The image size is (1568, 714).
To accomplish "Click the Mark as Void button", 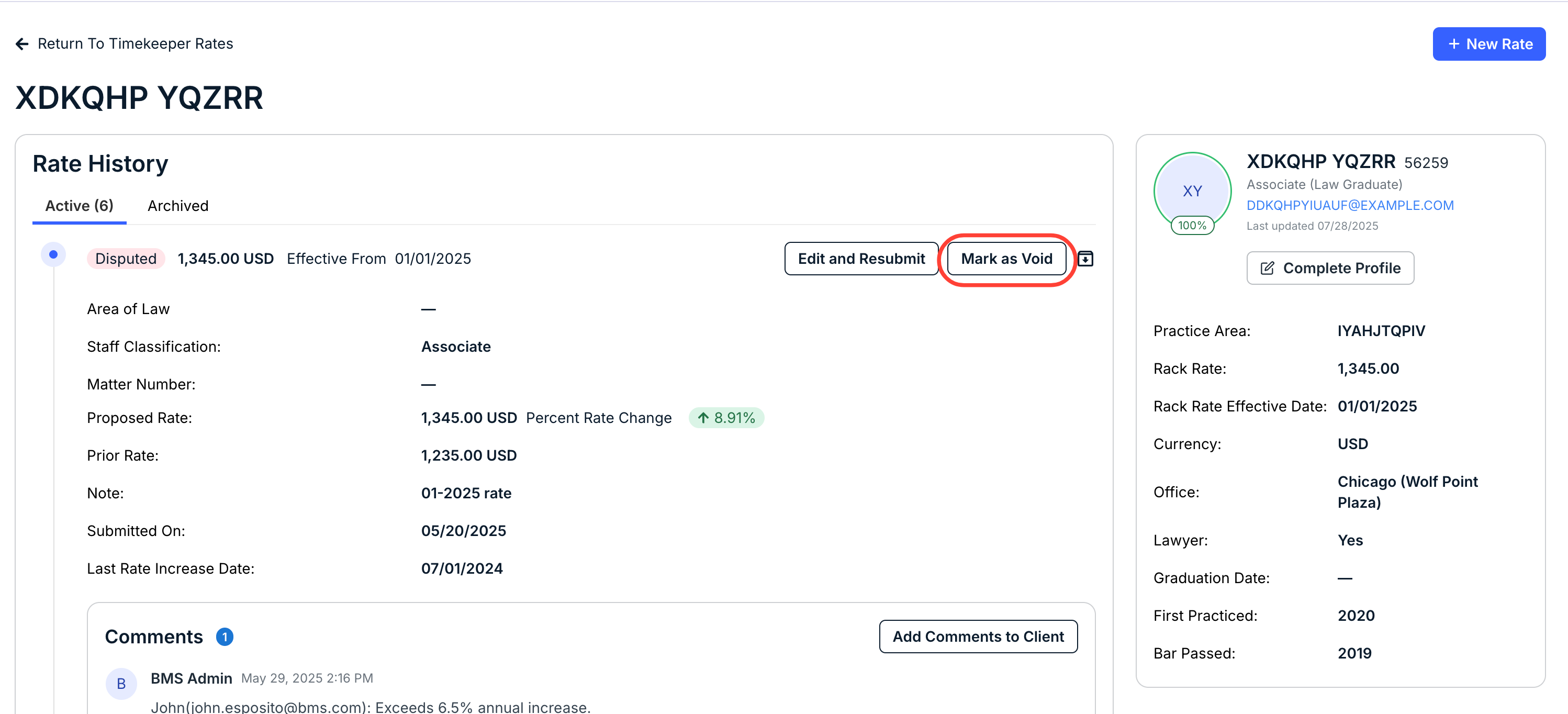I will (x=1006, y=259).
